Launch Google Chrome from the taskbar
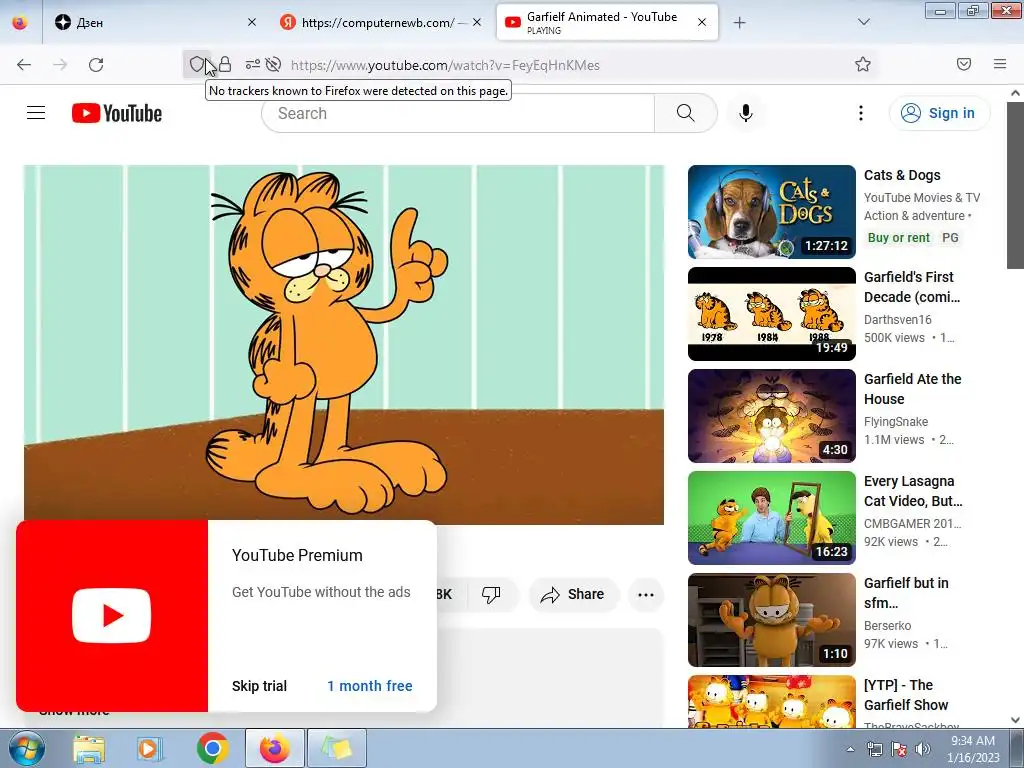 pyautogui.click(x=212, y=748)
